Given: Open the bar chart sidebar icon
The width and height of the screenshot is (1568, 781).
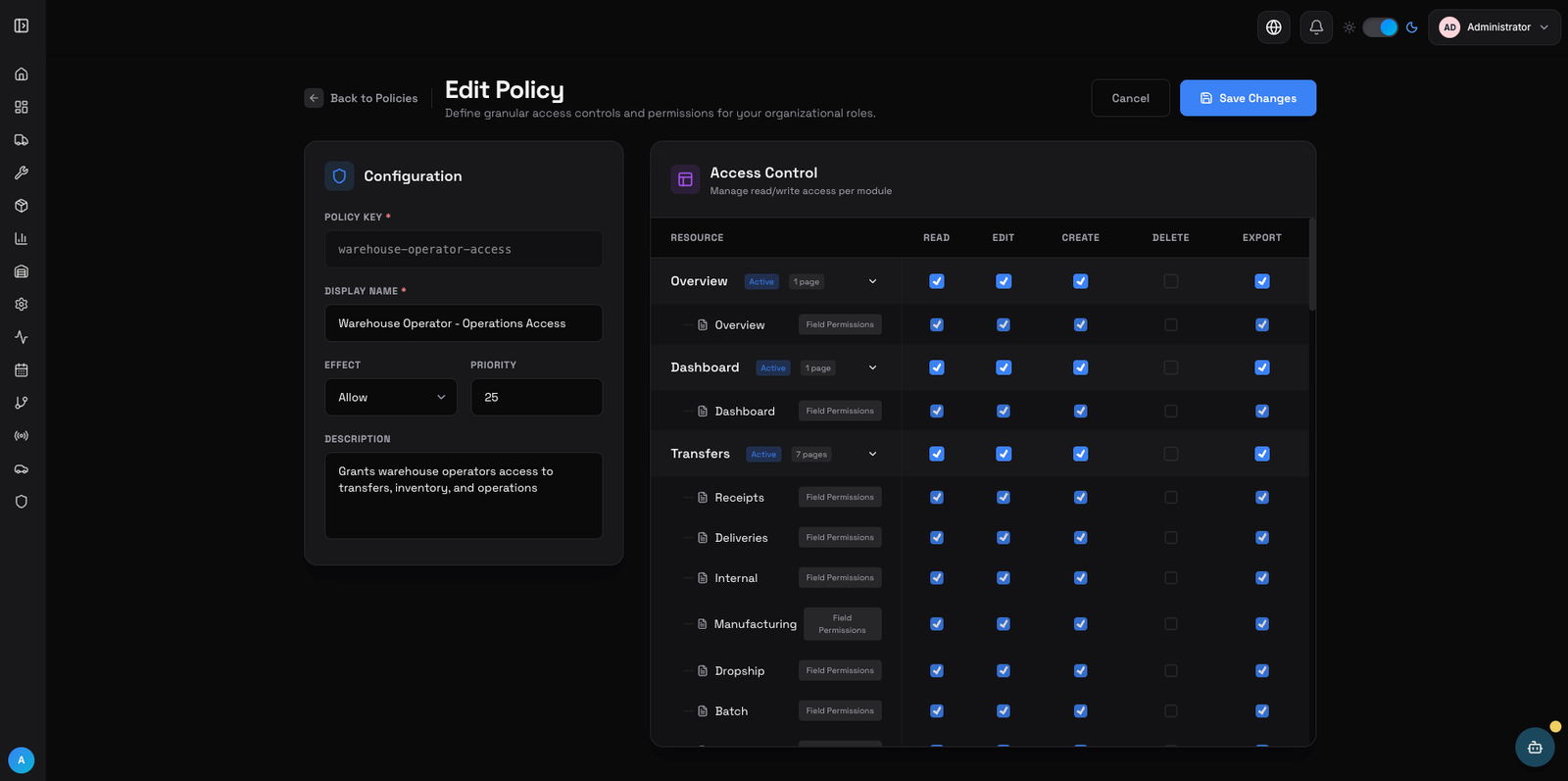Looking at the screenshot, I should (x=22, y=238).
